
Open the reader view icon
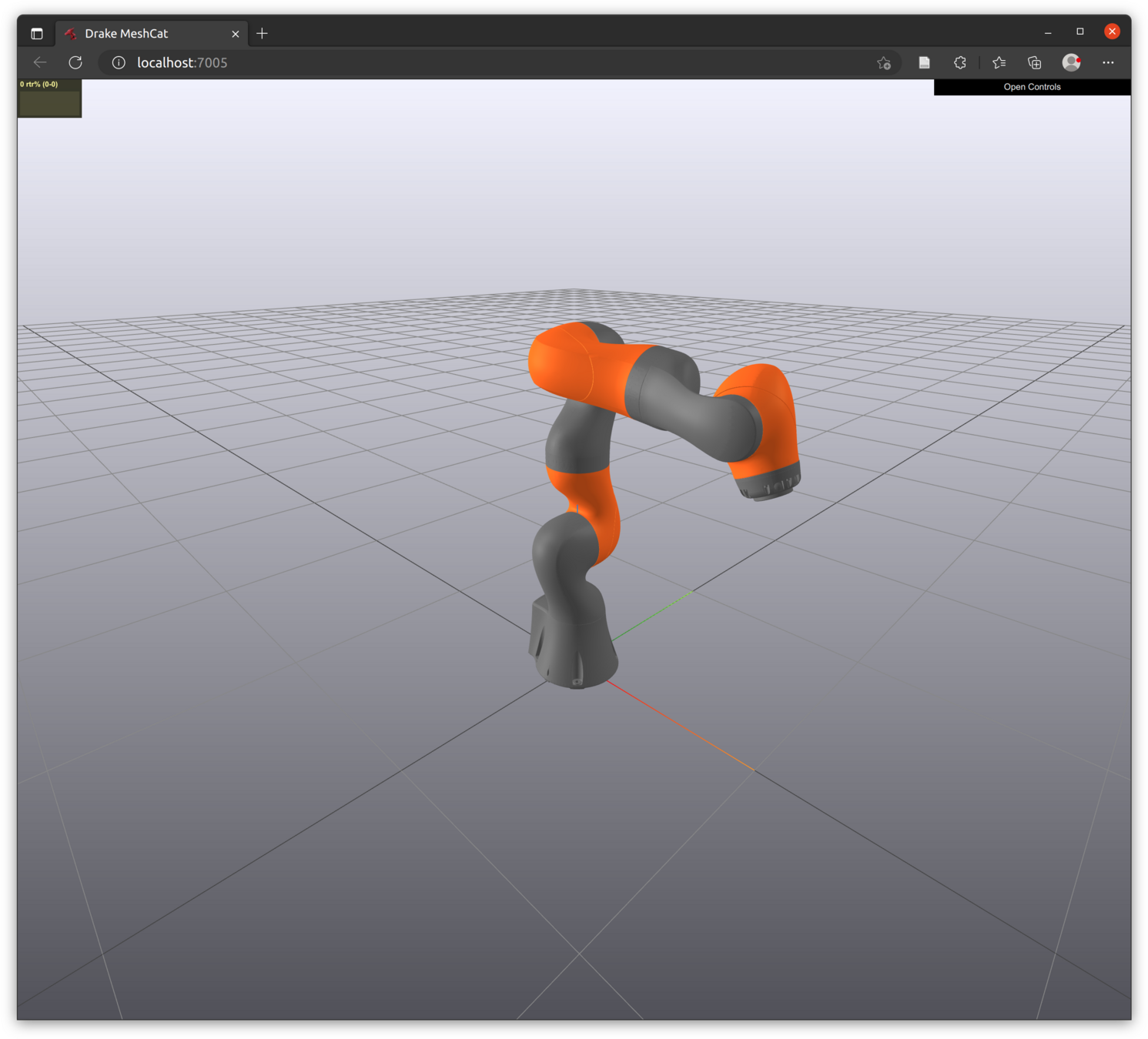pos(924,62)
